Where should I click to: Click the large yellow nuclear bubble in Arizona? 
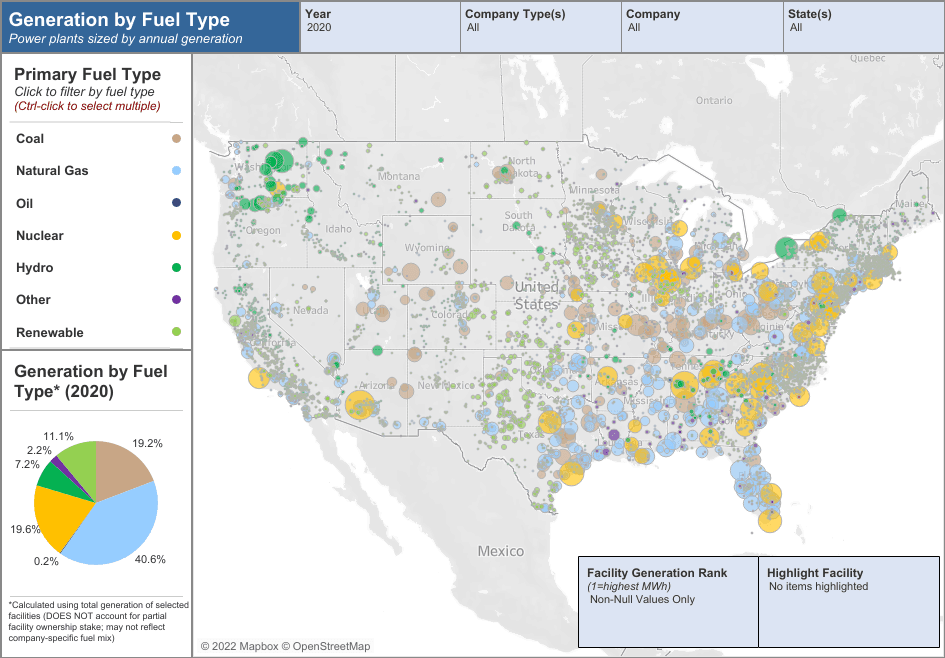(359, 406)
